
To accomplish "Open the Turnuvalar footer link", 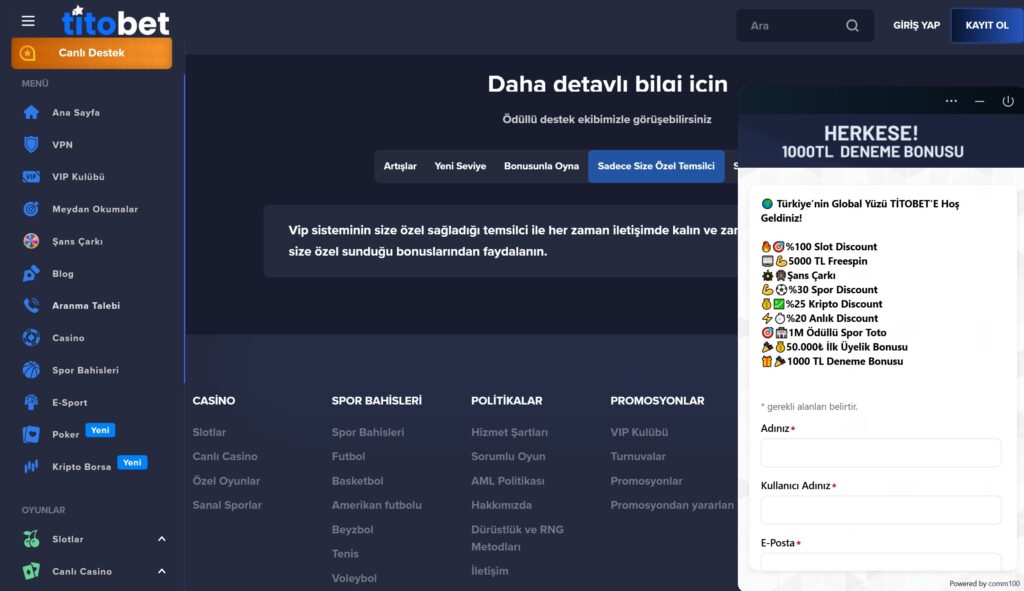I will click(637, 456).
